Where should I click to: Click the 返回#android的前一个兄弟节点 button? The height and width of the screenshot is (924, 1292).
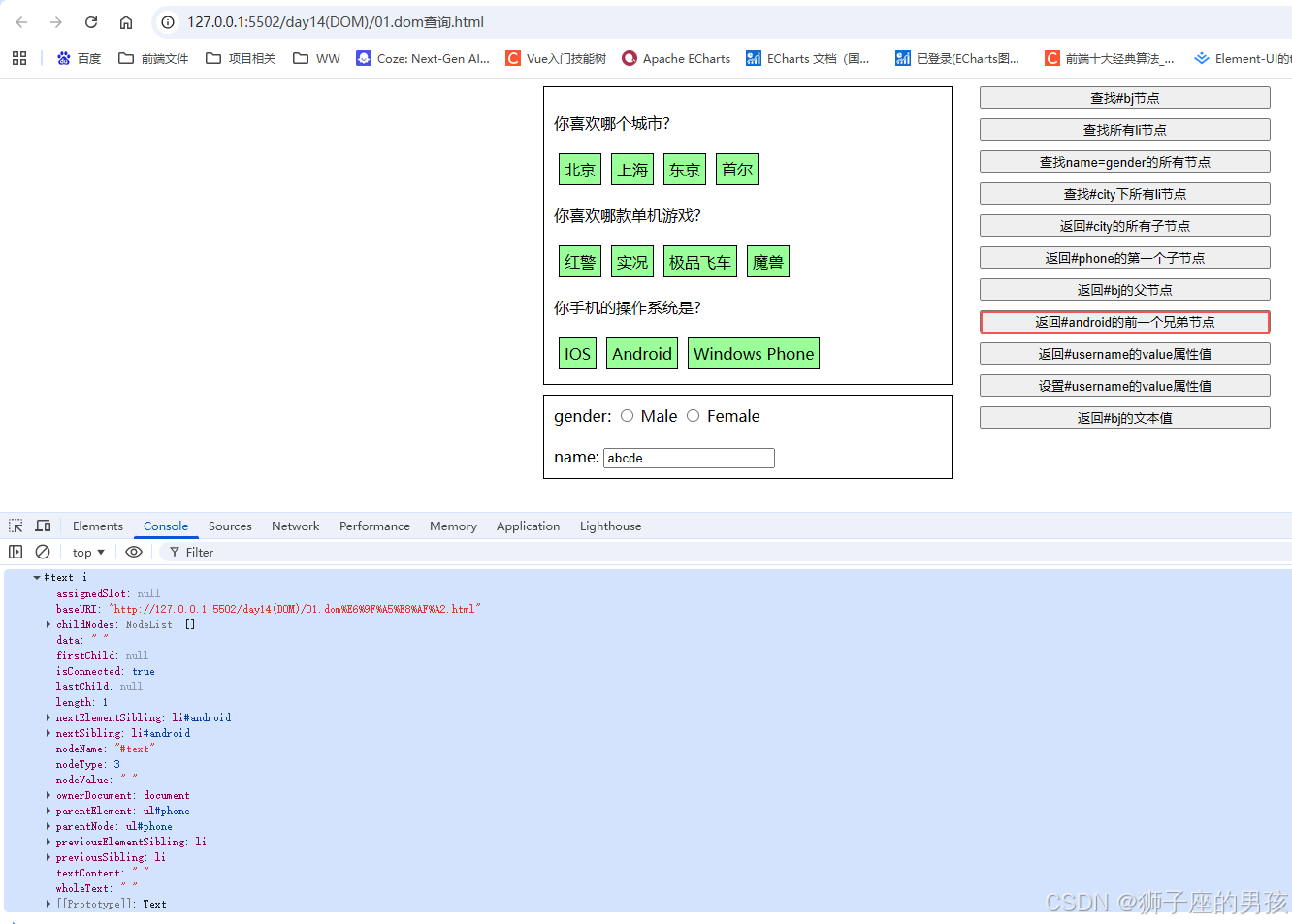(x=1125, y=322)
